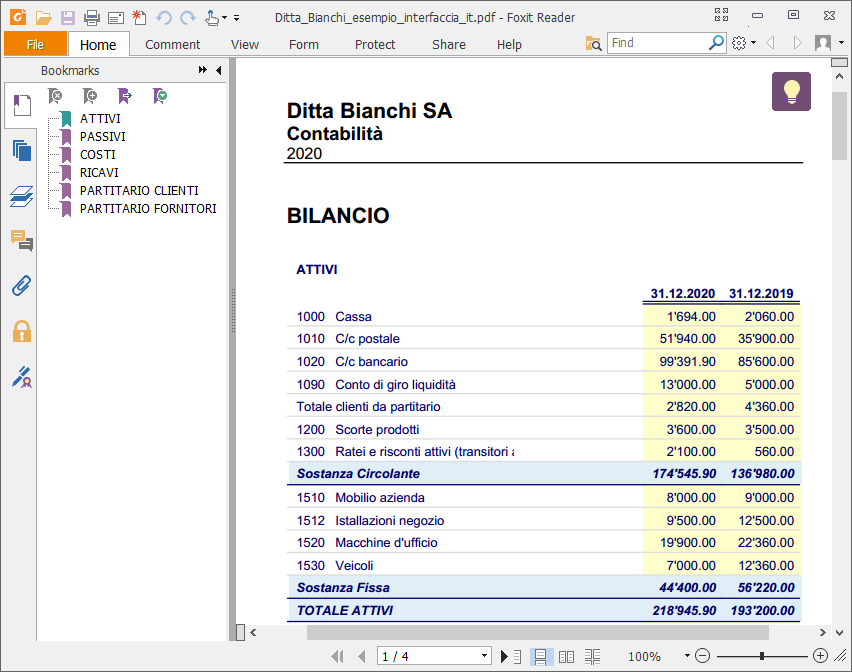Switch to facing two-page view mode
The height and width of the screenshot is (672, 852).
566,656
